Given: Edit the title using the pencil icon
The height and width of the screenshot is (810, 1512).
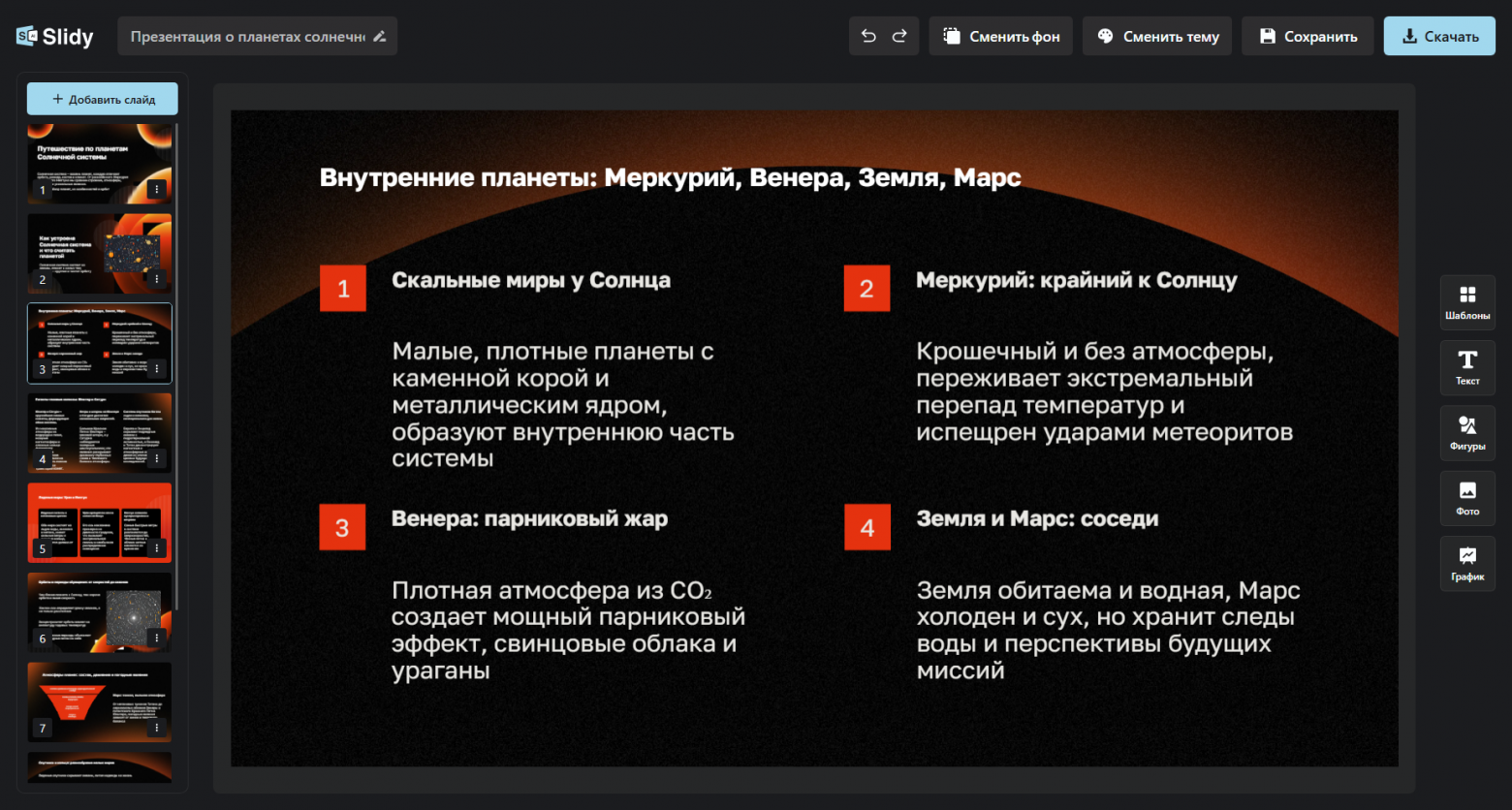Looking at the screenshot, I should click(x=378, y=35).
